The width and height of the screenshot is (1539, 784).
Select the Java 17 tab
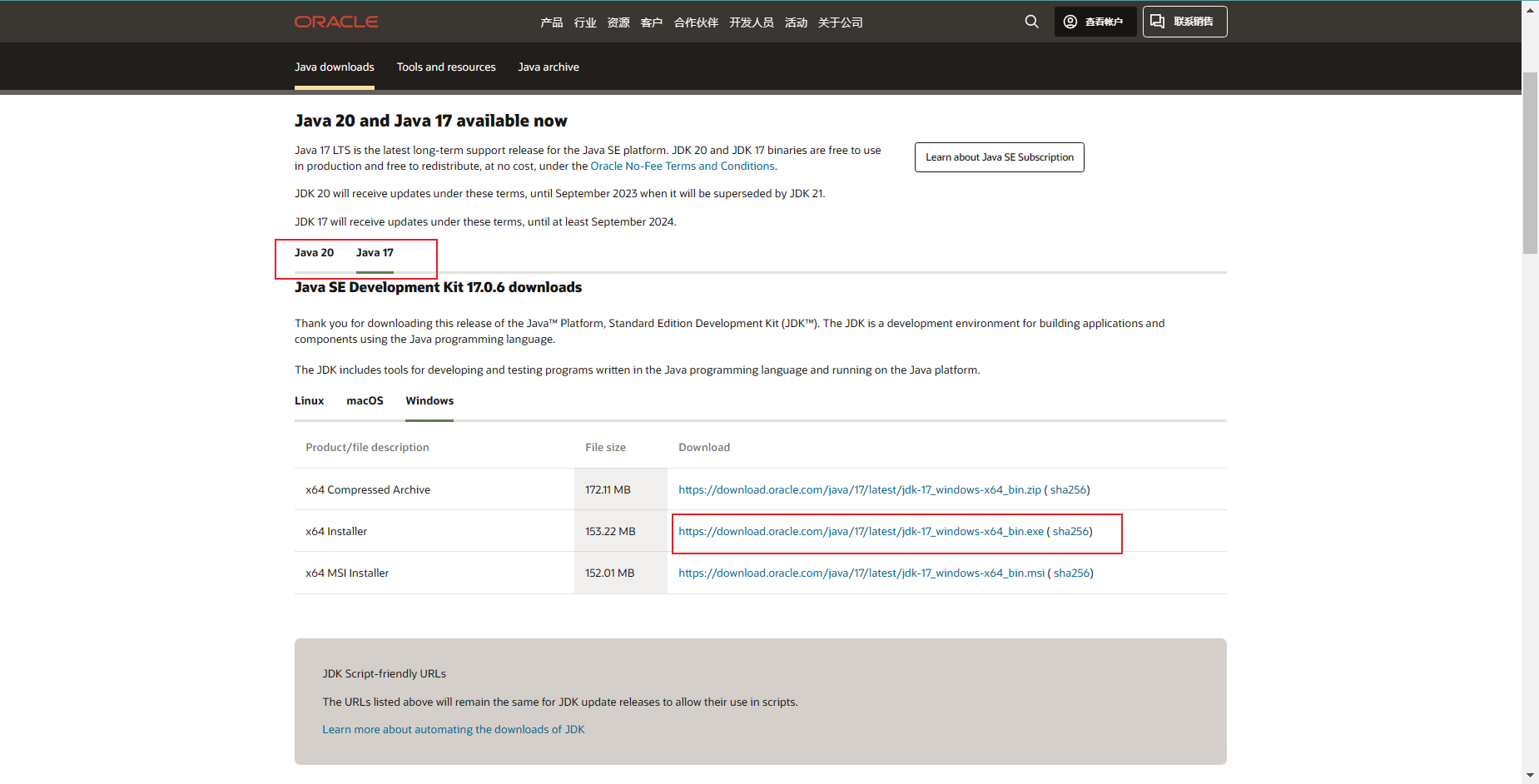coord(375,253)
